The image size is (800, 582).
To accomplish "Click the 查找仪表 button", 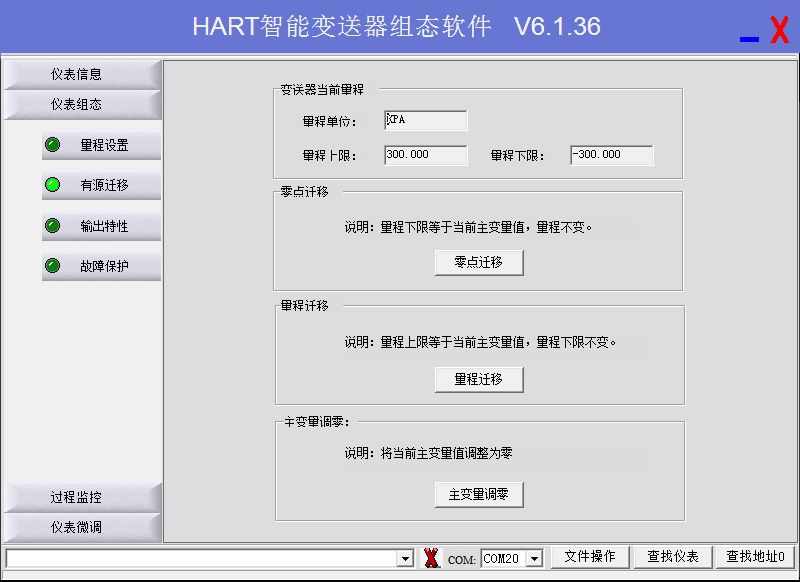I will coord(672,557).
